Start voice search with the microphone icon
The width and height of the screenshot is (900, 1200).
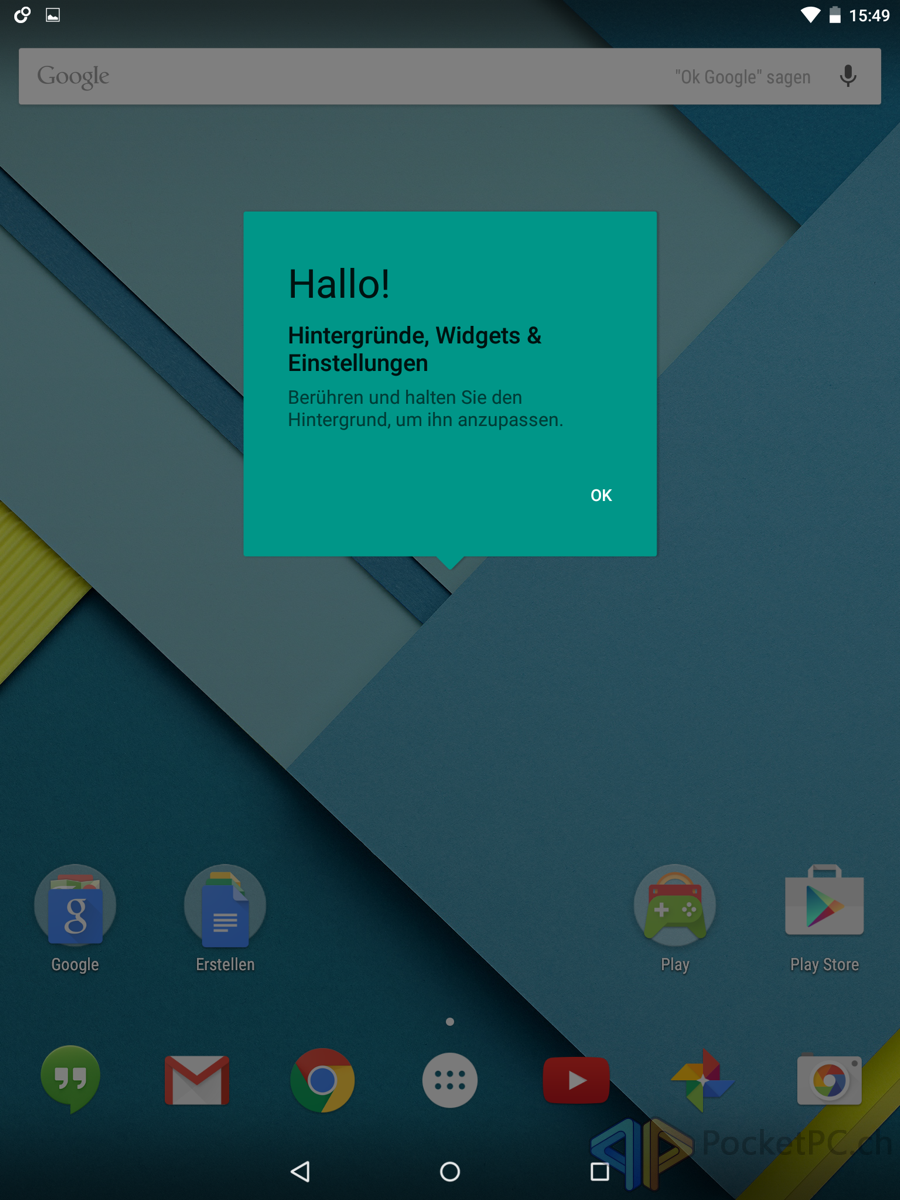(x=848, y=76)
